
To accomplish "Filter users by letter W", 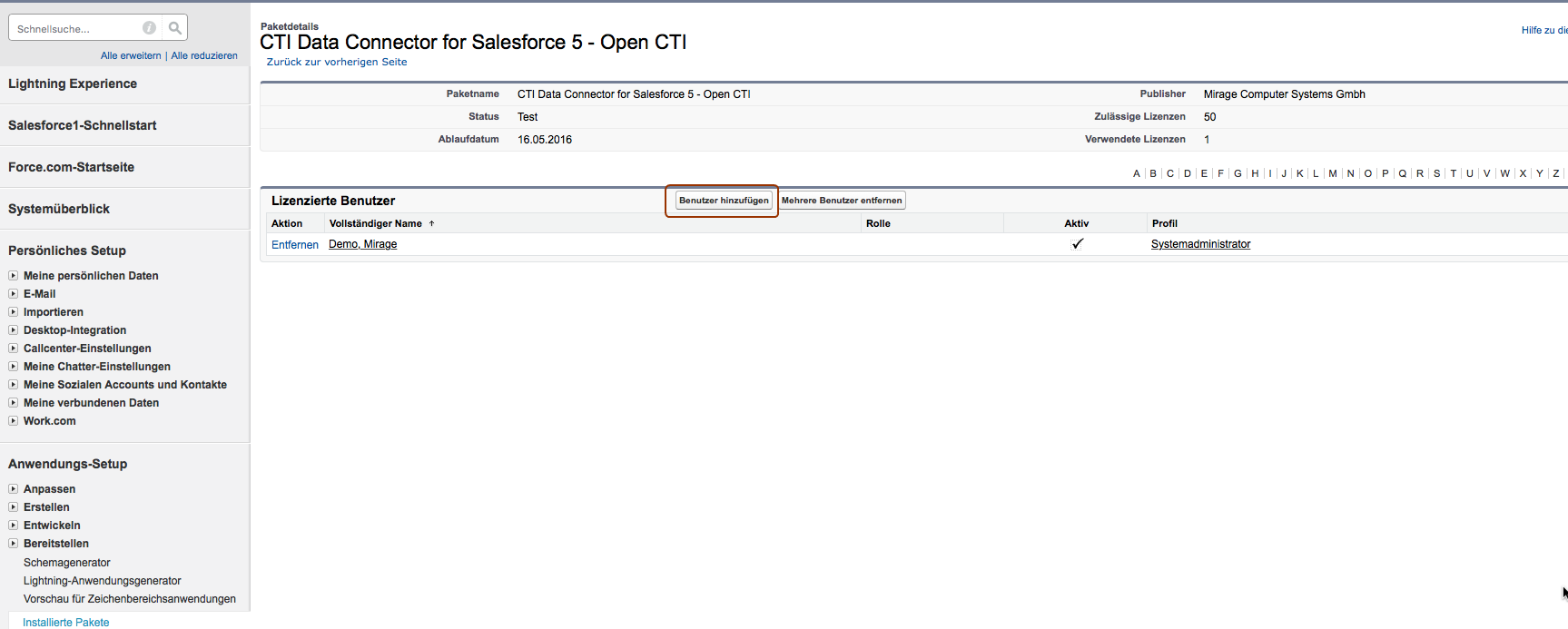I will tap(1505, 173).
